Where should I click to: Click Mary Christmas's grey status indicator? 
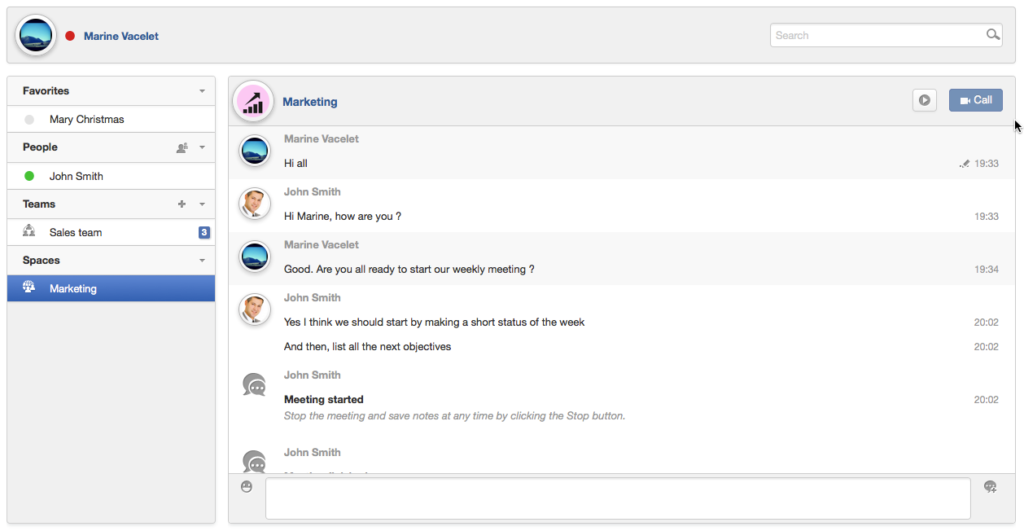29,120
